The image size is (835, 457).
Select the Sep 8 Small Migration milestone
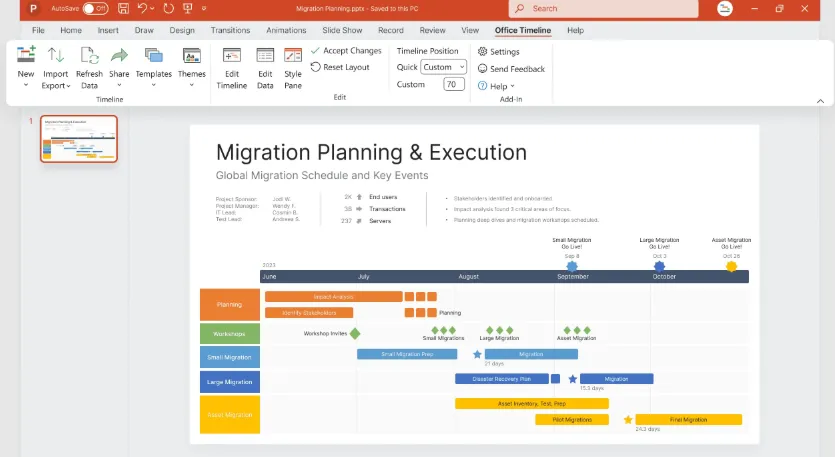pos(572,266)
